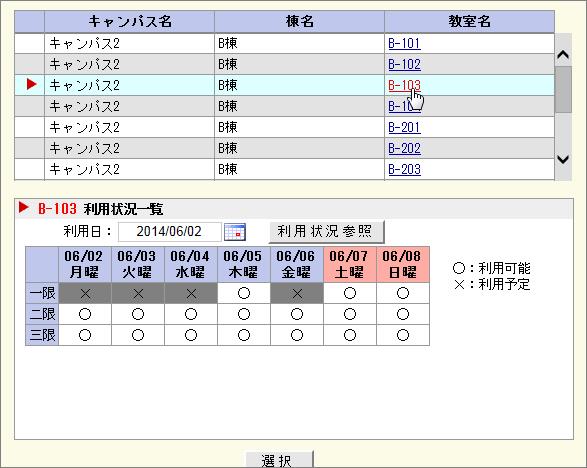Click the red arrow marker beside B-103 row
Screen dimensions: 587x468
(x=32, y=84)
